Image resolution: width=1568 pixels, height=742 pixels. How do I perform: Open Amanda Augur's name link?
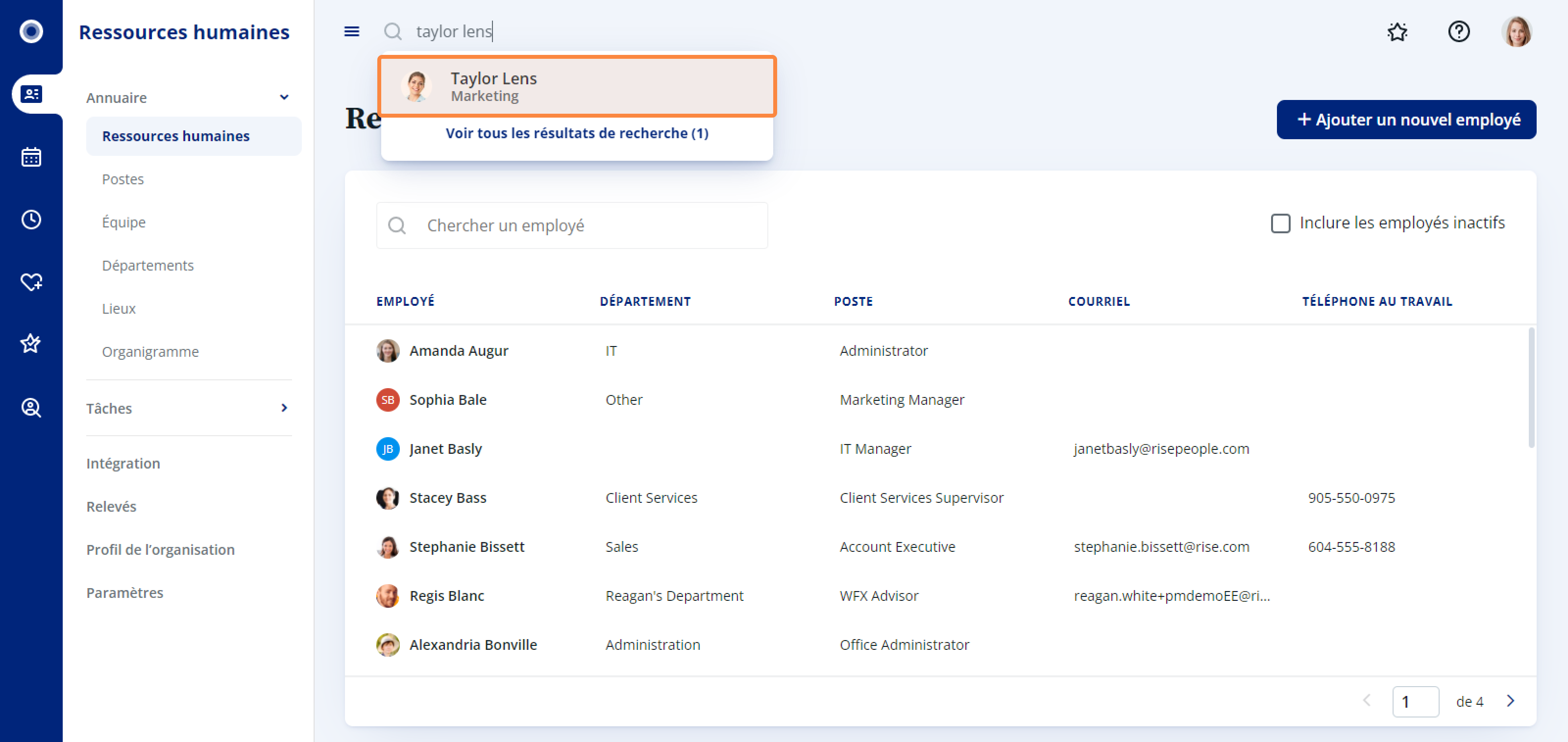coord(458,350)
